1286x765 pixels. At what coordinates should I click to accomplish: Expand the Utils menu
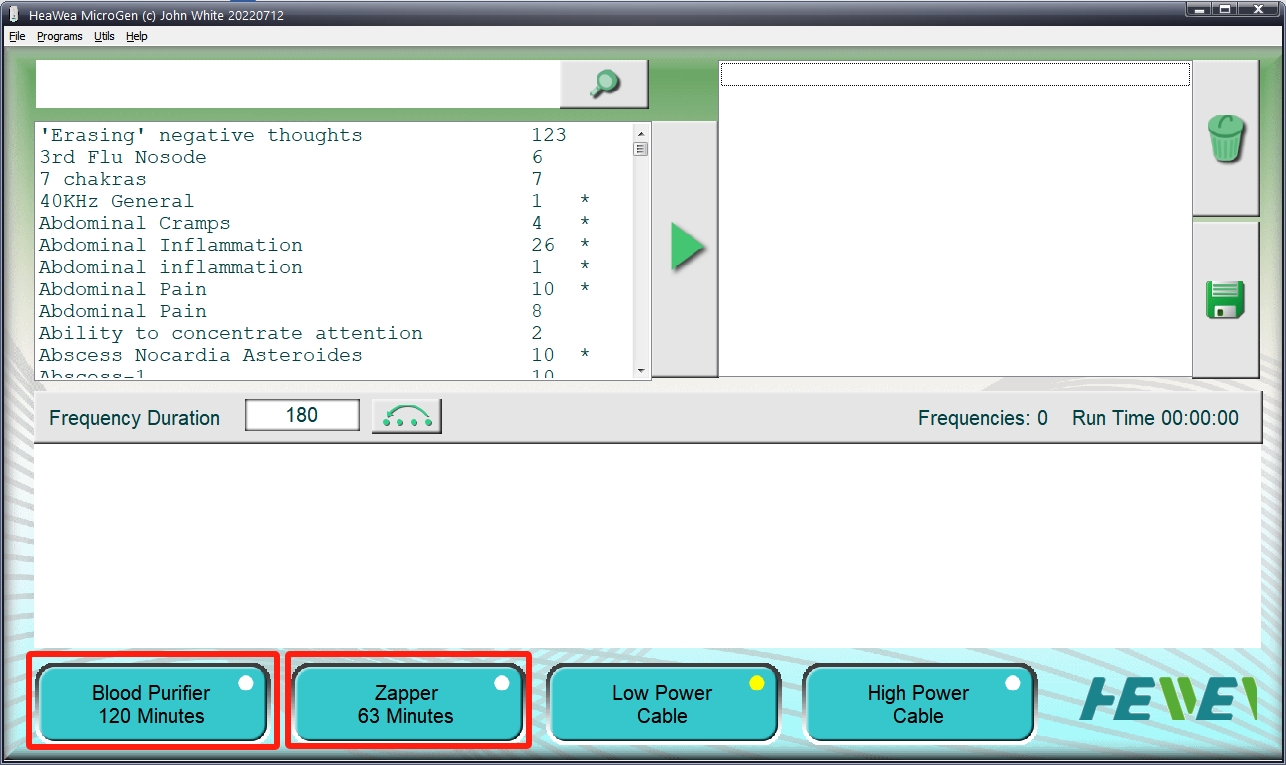point(104,36)
